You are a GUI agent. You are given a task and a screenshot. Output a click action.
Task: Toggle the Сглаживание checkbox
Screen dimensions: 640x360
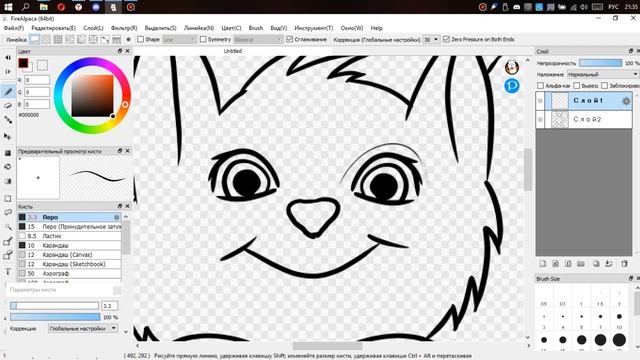pyautogui.click(x=289, y=40)
